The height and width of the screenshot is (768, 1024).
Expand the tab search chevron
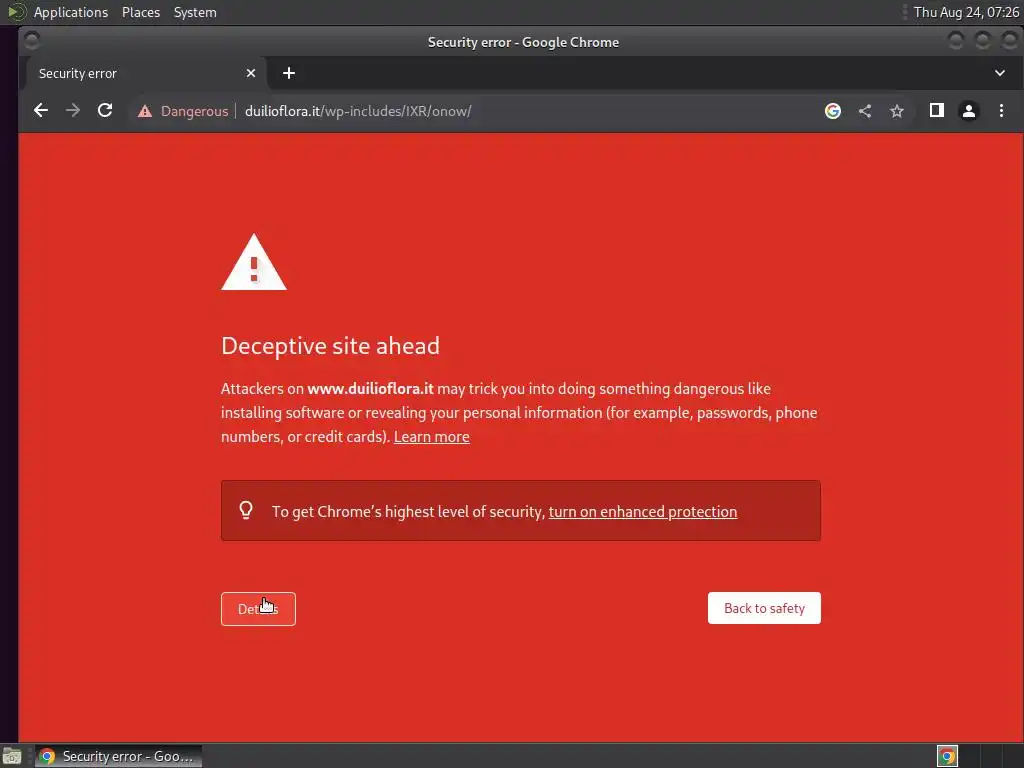coord(1000,73)
